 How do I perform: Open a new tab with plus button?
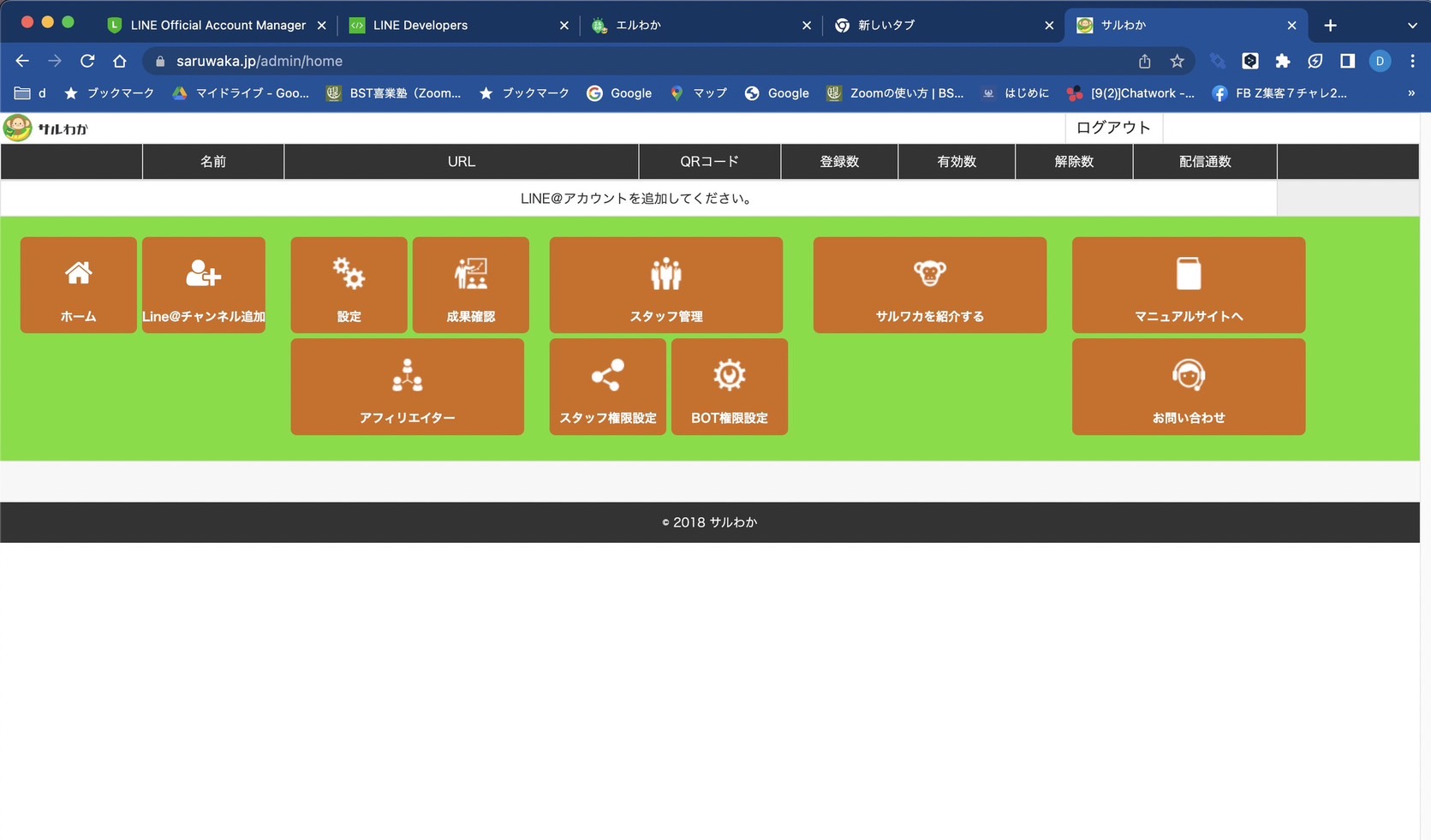pyautogui.click(x=1330, y=26)
